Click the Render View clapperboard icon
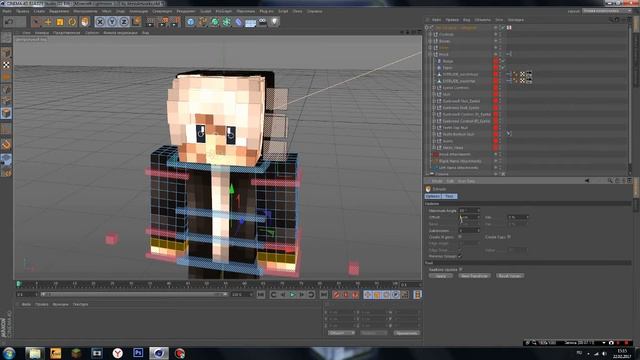 (x=151, y=22)
